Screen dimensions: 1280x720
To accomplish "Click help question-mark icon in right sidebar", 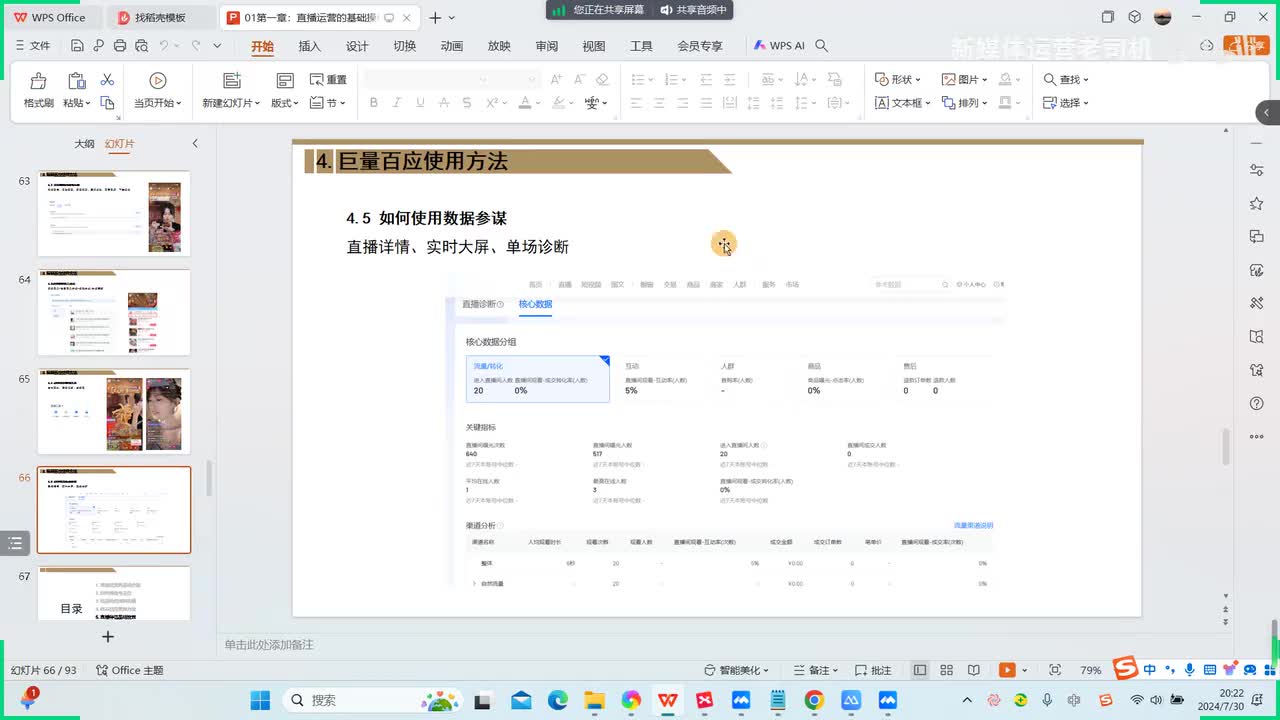I will pyautogui.click(x=1257, y=403).
